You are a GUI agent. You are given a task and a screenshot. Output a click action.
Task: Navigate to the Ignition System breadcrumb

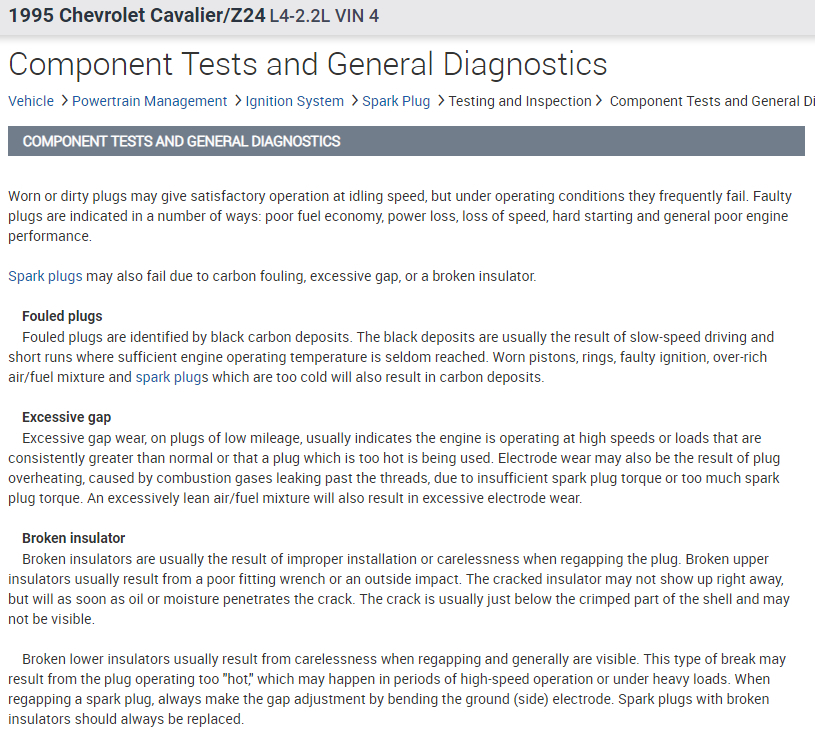(294, 101)
